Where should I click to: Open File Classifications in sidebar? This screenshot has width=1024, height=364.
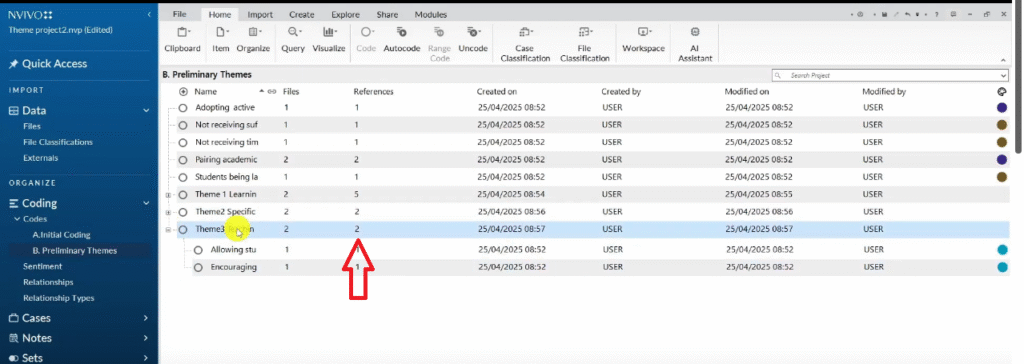pos(57,142)
